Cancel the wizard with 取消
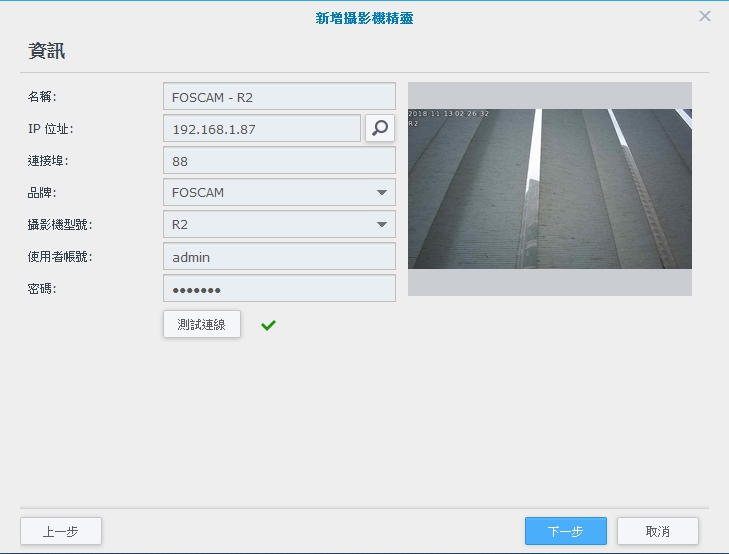Viewport: 729px width, 554px height. (658, 531)
